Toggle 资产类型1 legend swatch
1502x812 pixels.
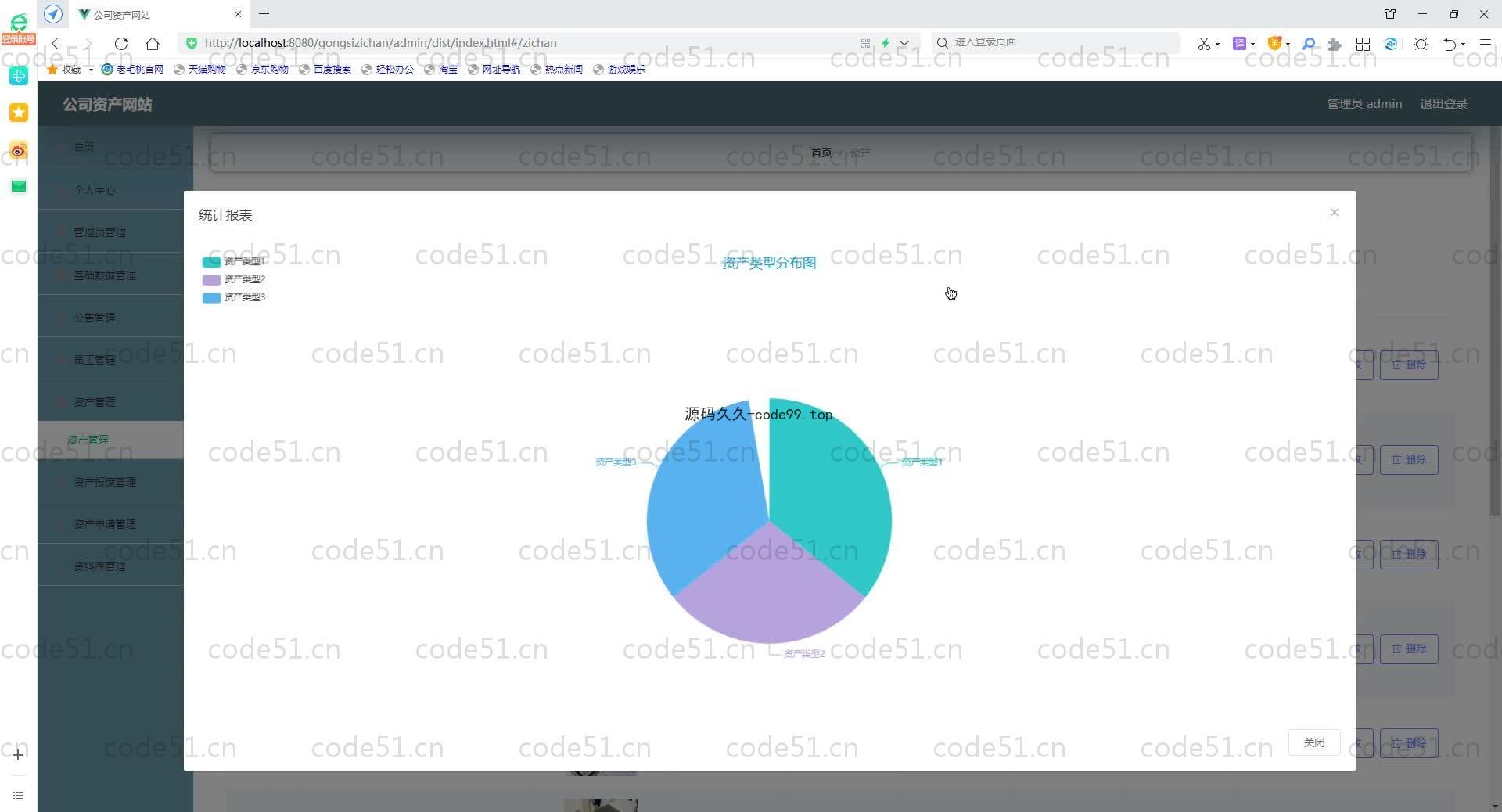pos(211,261)
